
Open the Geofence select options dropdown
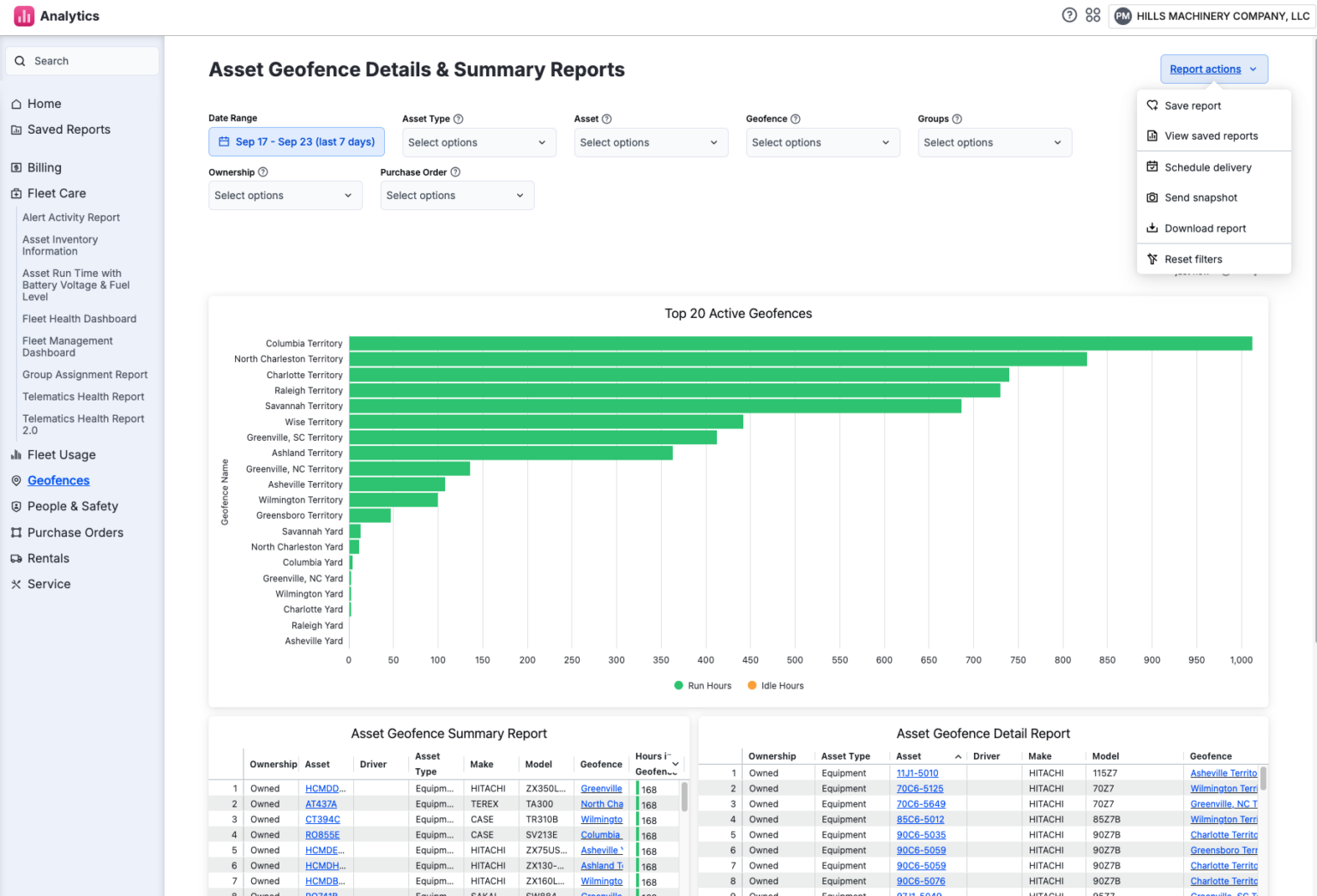tap(823, 142)
